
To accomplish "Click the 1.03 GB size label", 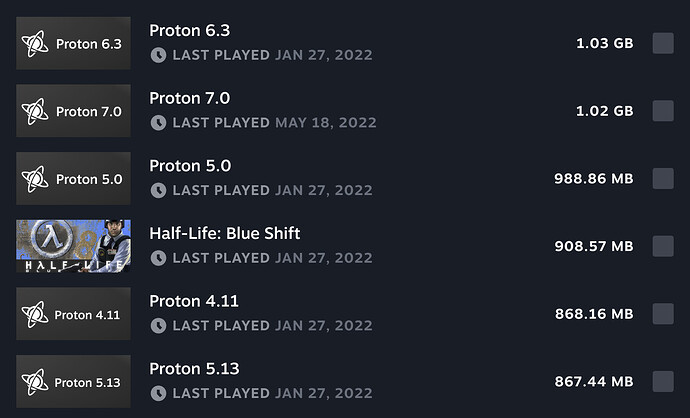I will [x=605, y=43].
